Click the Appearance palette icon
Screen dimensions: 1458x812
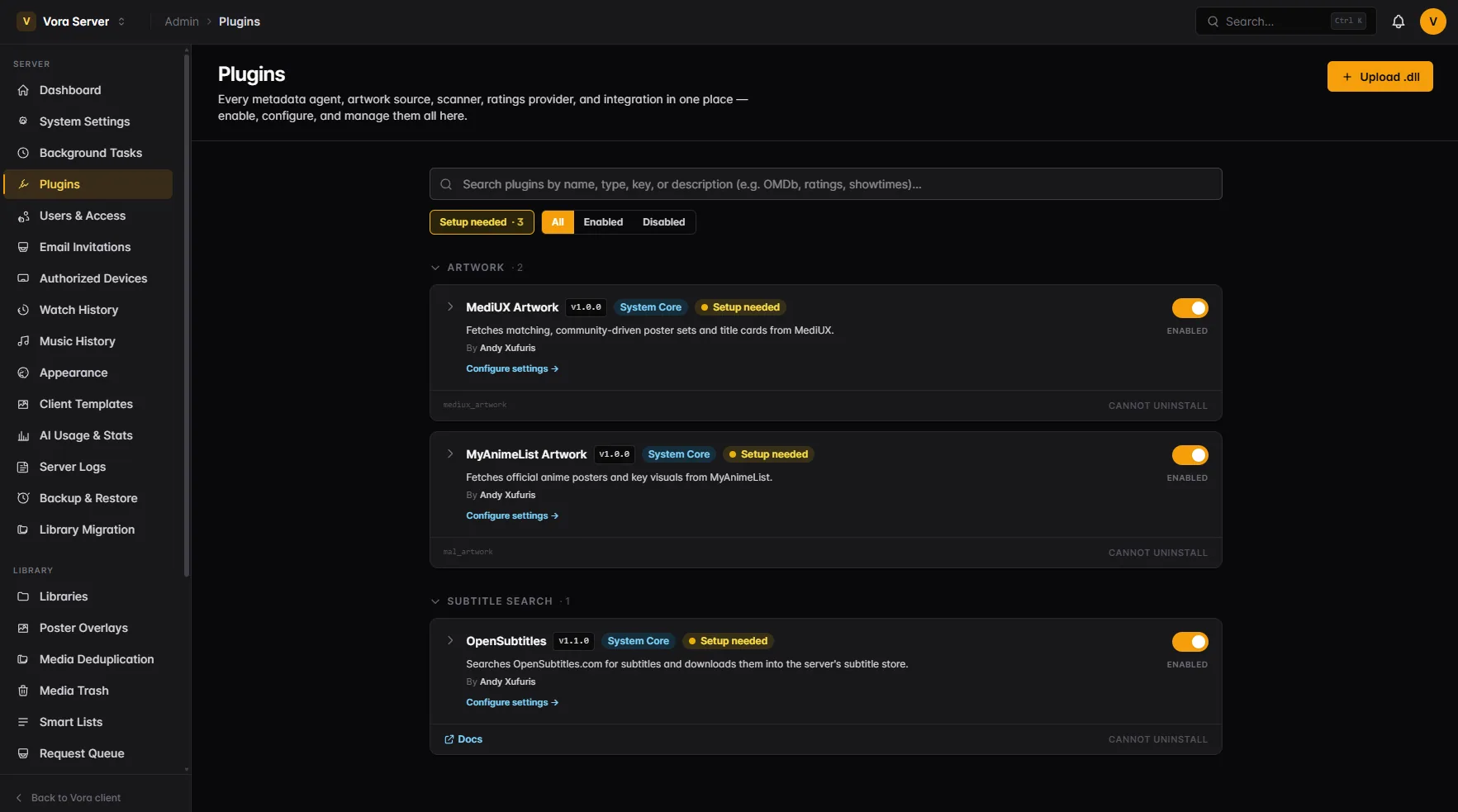click(23, 373)
